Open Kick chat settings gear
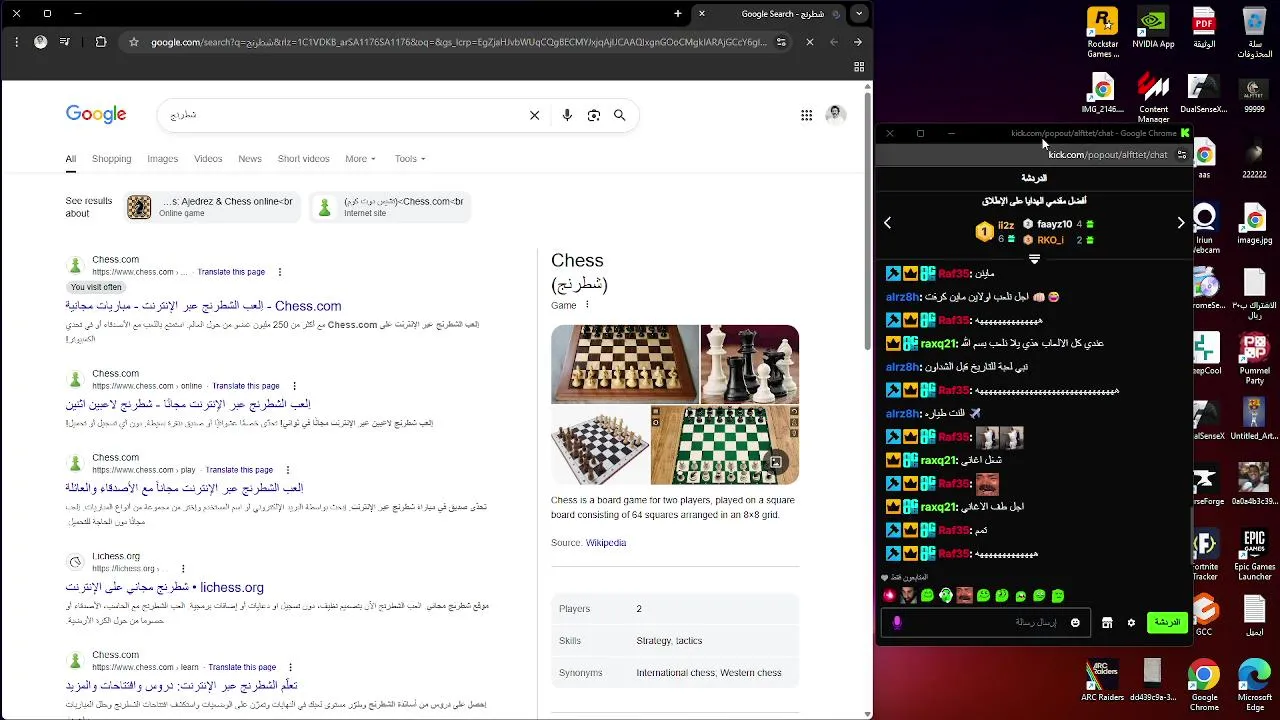Screen dimensions: 1280x720 point(1131,623)
